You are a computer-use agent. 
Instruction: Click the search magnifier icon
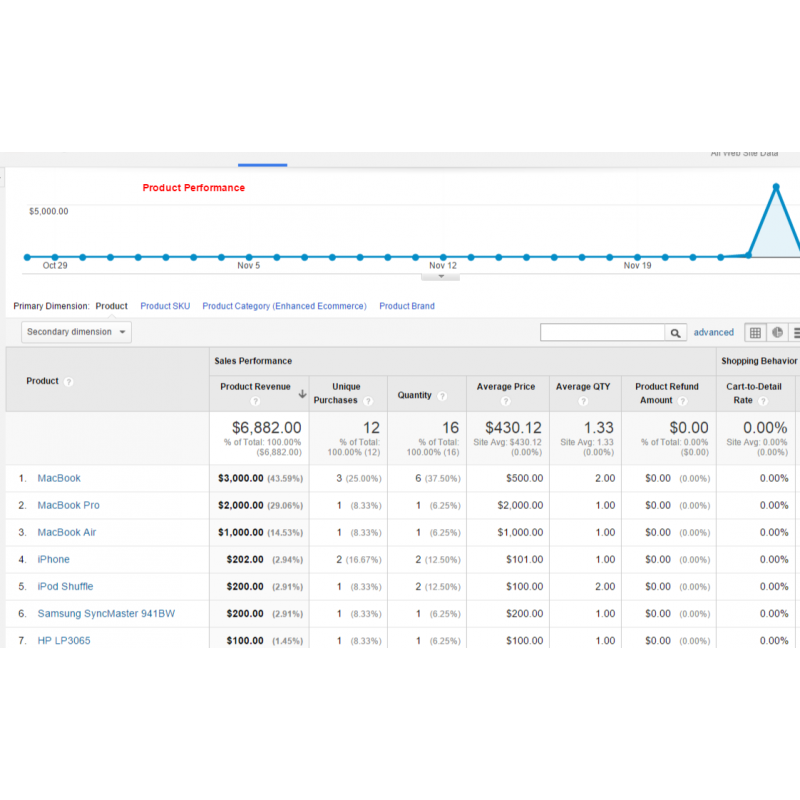coord(675,331)
